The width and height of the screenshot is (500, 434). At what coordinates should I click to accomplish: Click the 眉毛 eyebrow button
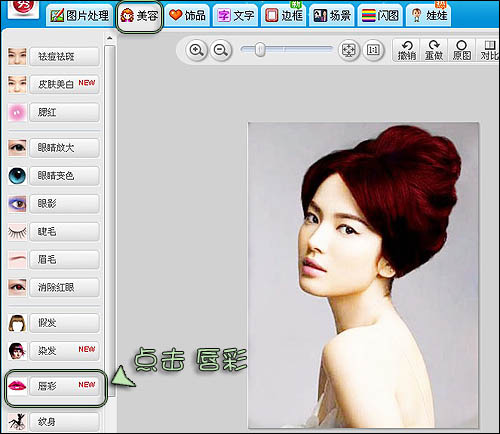tap(64, 259)
